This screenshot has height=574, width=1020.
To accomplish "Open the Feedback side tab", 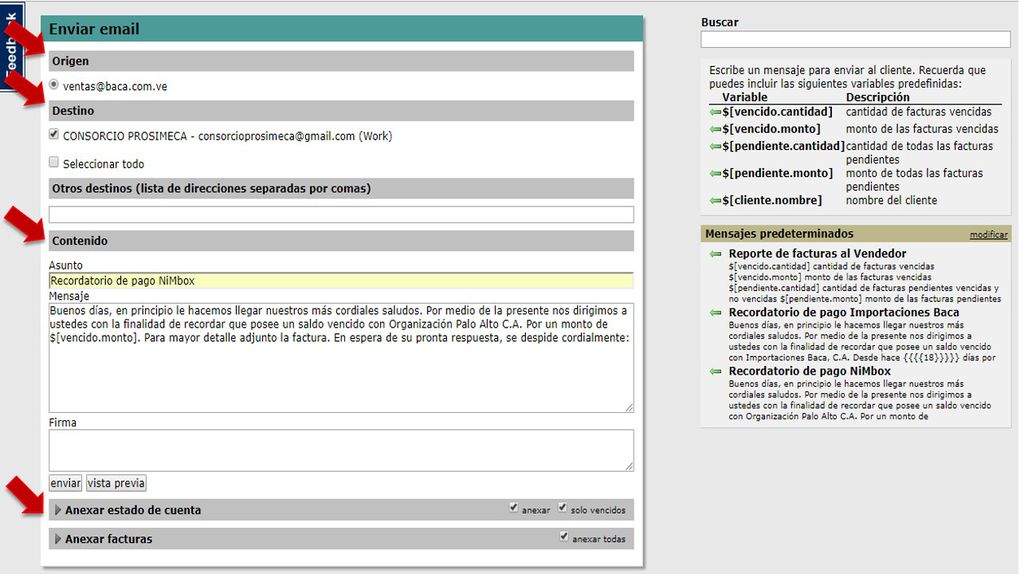I will tap(11, 40).
